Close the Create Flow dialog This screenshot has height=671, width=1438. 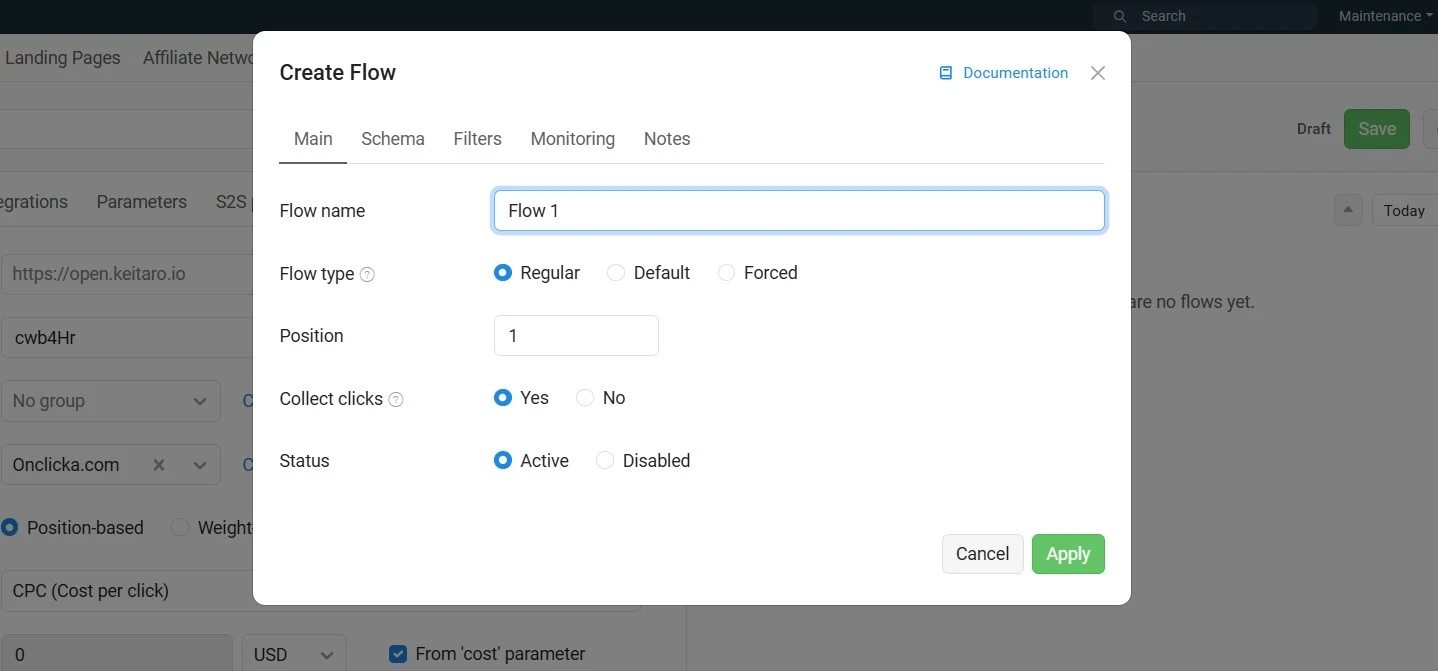click(x=1097, y=73)
